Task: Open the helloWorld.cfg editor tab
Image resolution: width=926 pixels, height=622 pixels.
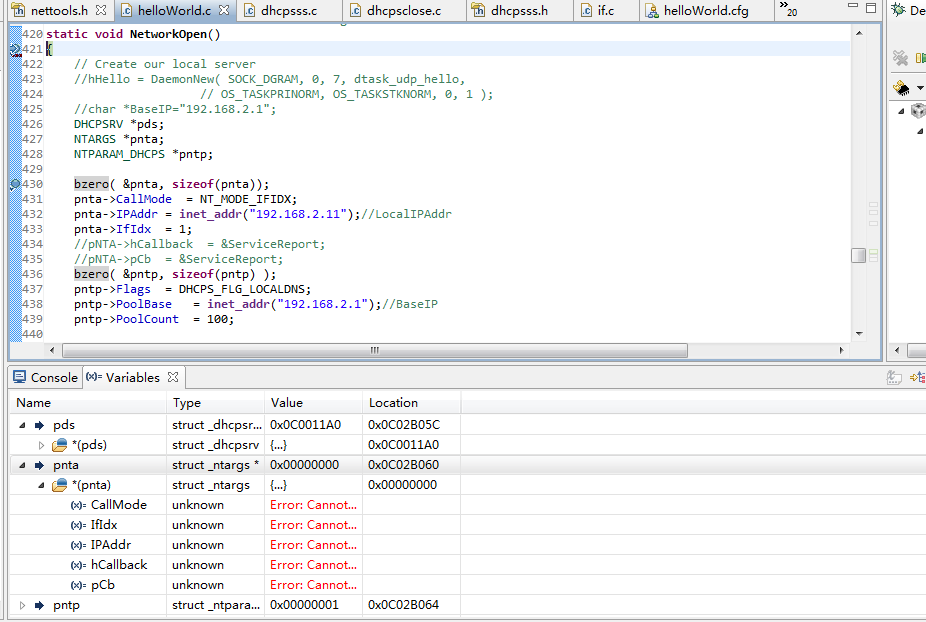Action: [x=706, y=11]
